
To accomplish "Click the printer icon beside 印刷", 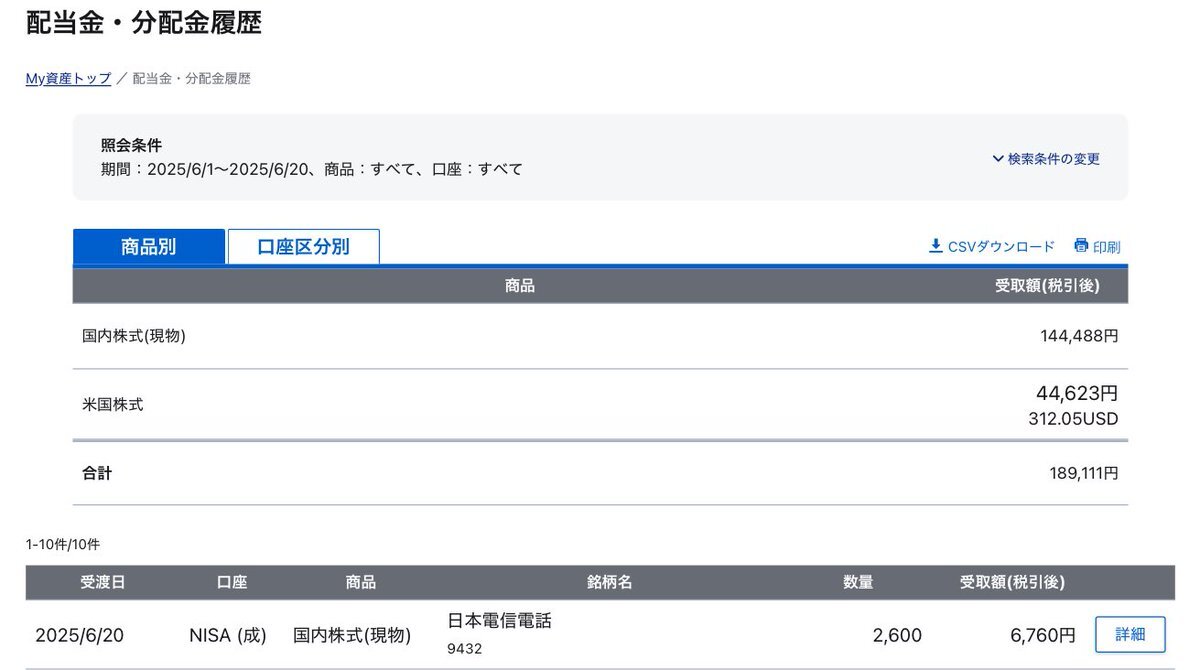I will pyautogui.click(x=1081, y=246).
